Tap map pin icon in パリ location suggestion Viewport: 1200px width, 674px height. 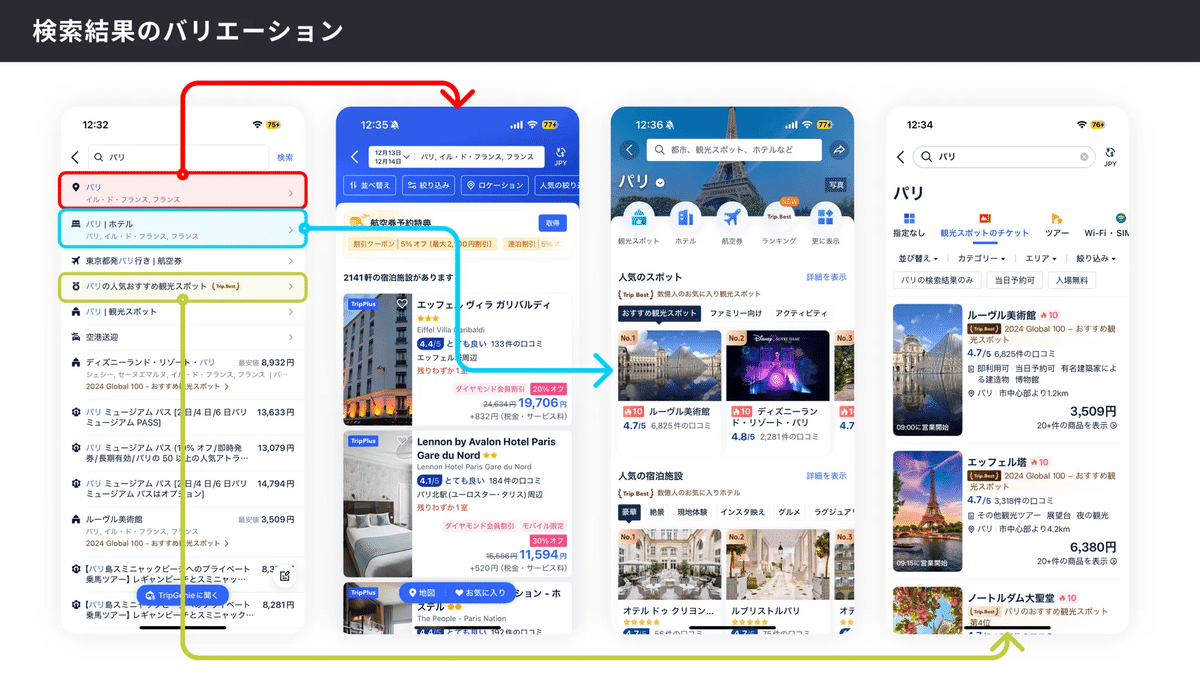(75, 188)
